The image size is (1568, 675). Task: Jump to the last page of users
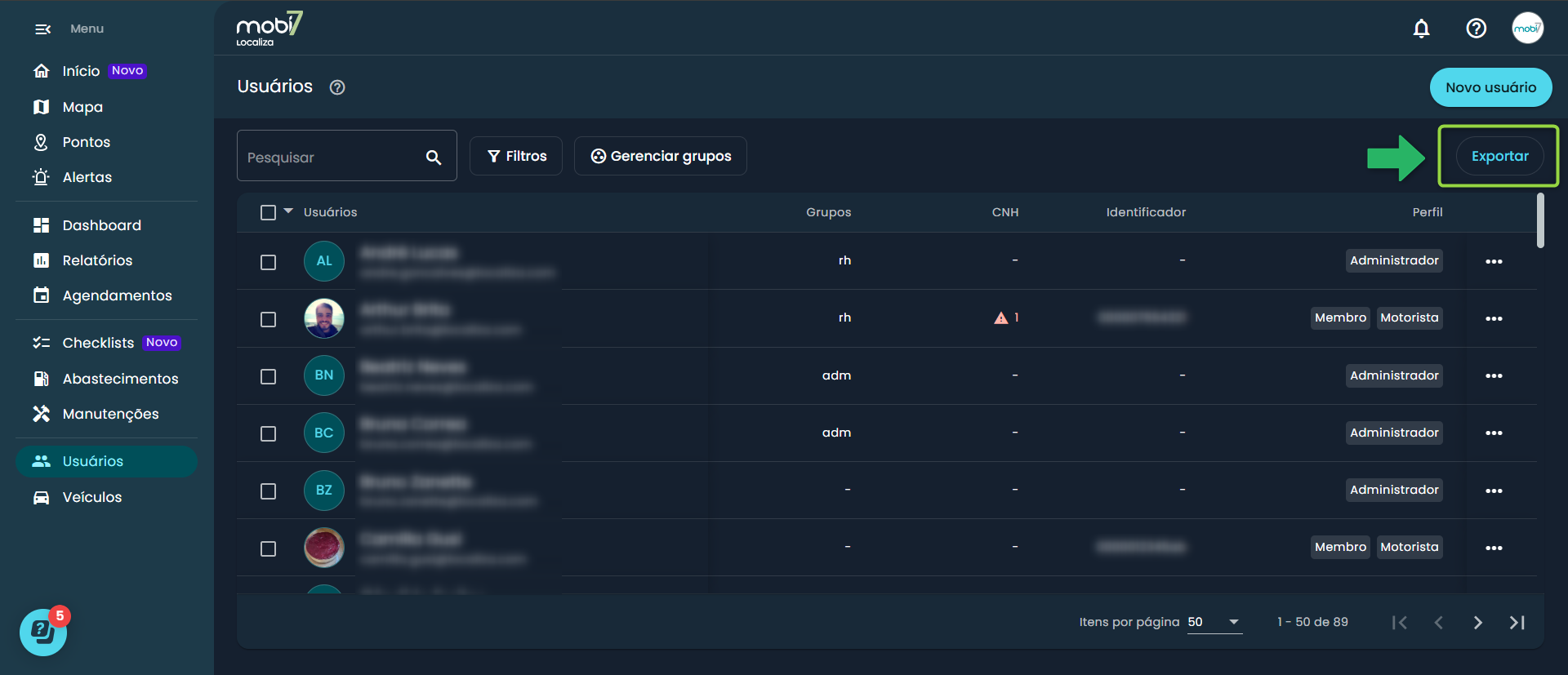pos(1517,623)
